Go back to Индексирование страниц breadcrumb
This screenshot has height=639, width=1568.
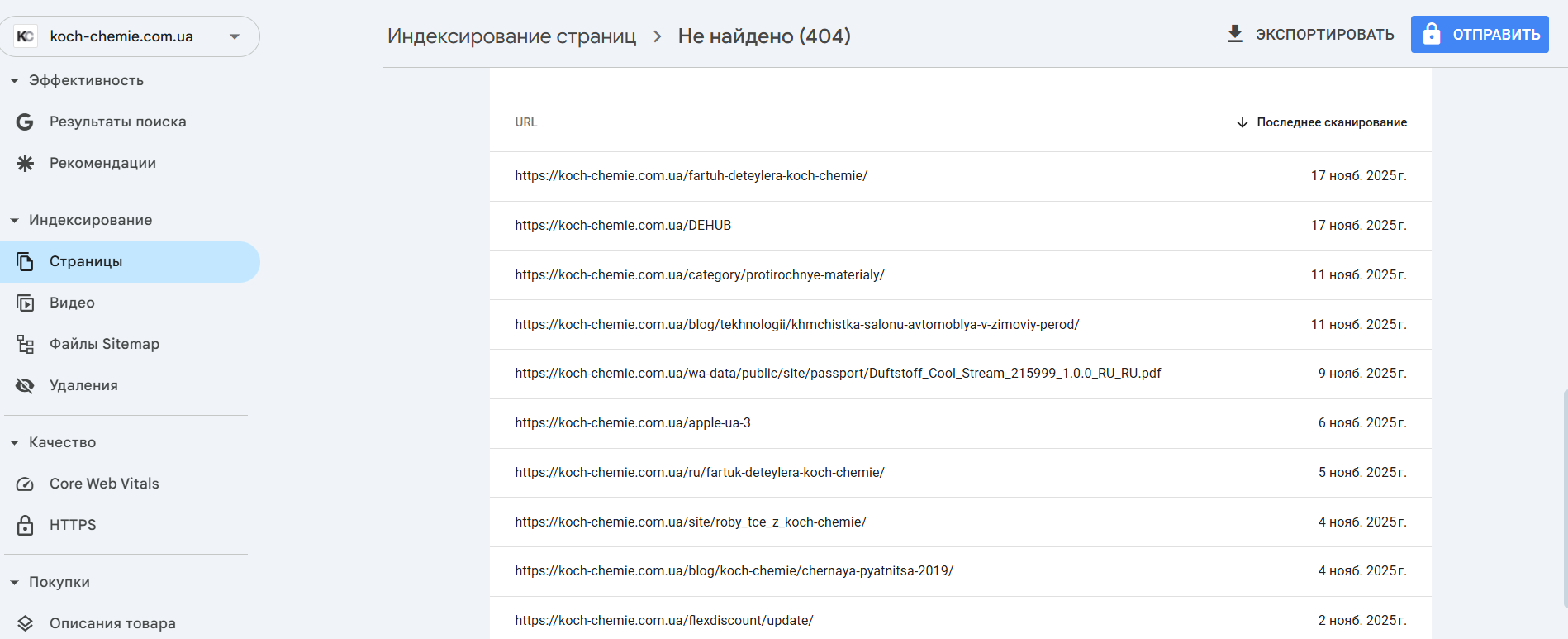tap(511, 36)
